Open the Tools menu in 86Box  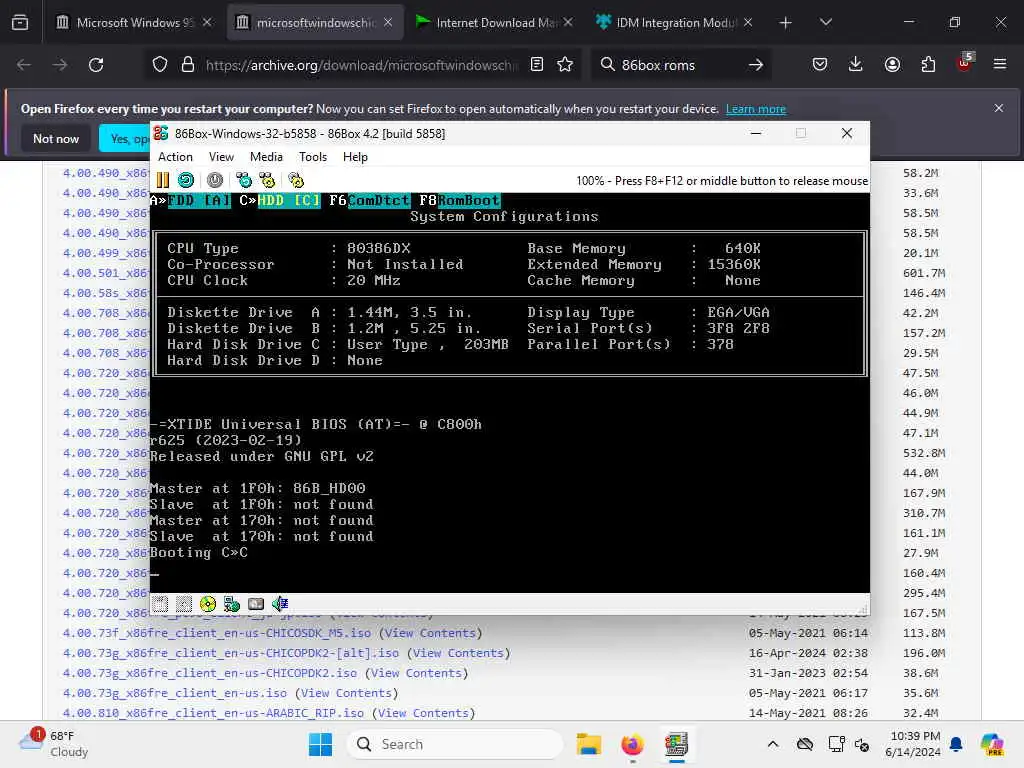(x=313, y=157)
